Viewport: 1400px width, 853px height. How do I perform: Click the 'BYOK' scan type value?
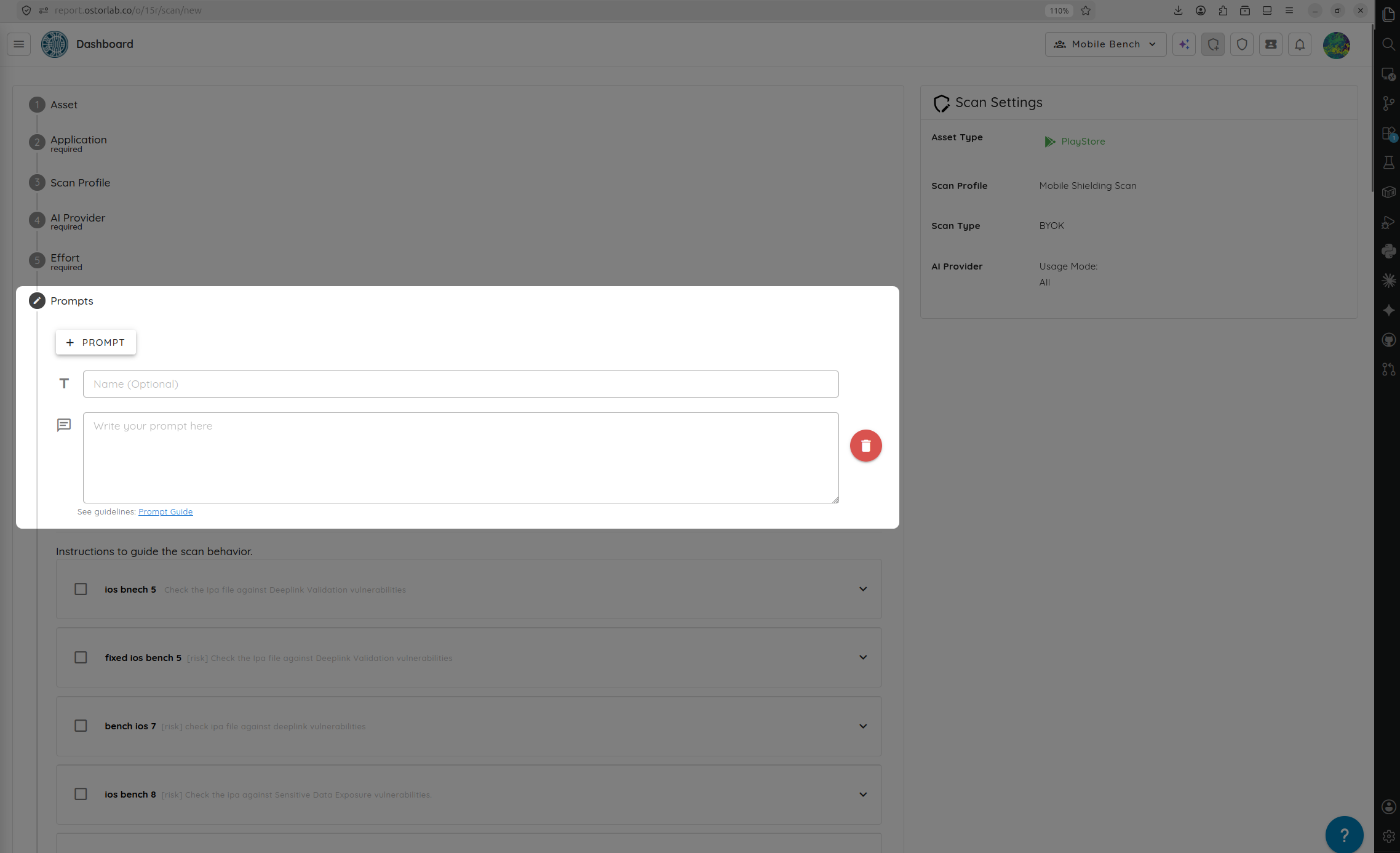(1051, 226)
